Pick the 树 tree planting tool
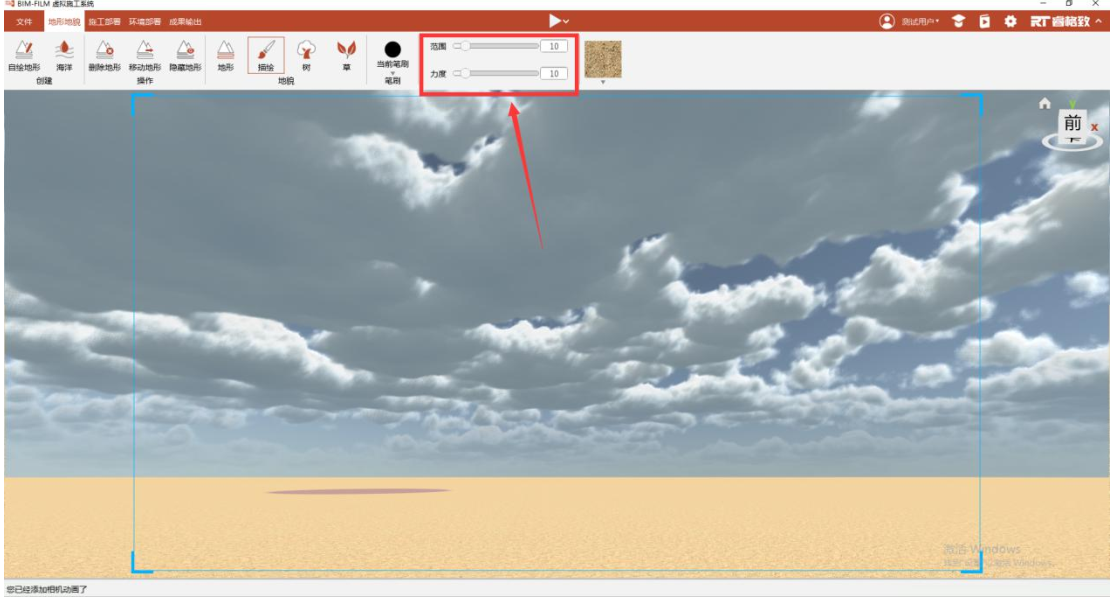 point(306,55)
